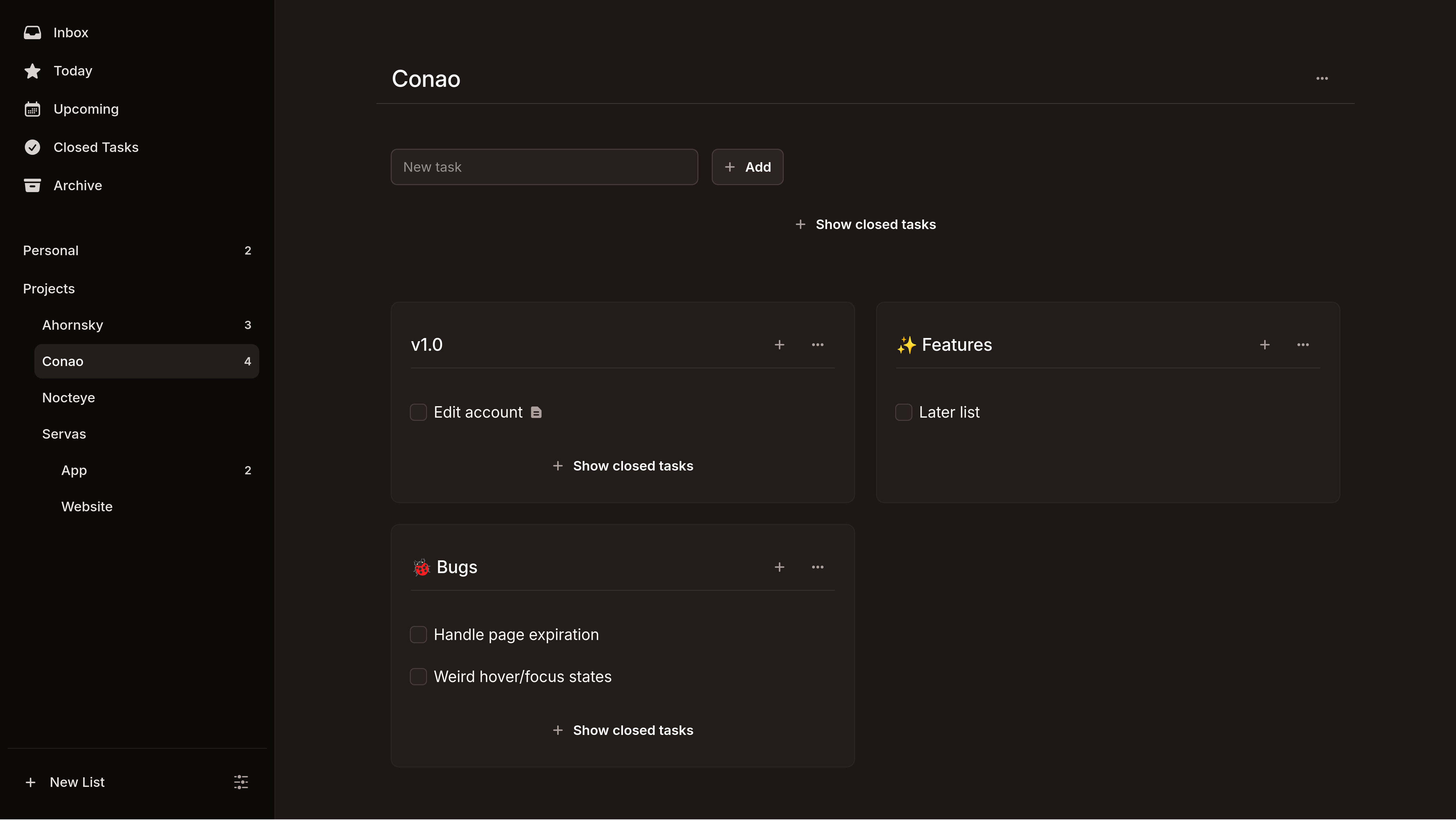1456x820 pixels.
Task: Click the Add button to create a task
Action: tap(747, 167)
